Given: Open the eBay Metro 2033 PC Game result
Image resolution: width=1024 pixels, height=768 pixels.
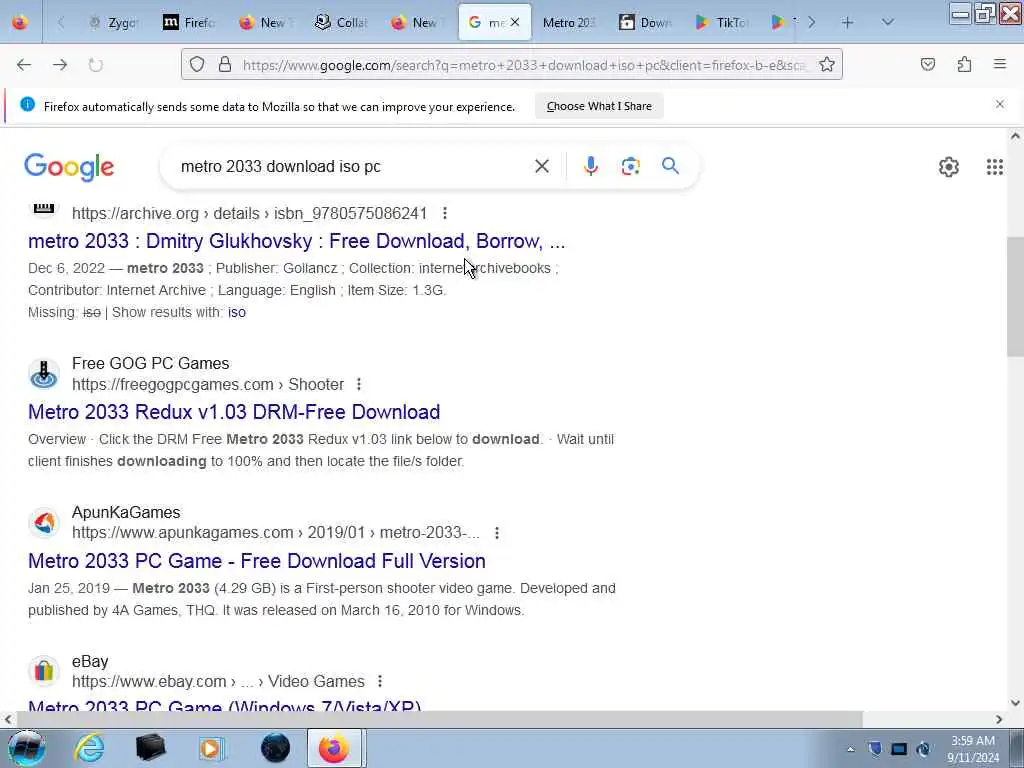Looking at the screenshot, I should [225, 706].
